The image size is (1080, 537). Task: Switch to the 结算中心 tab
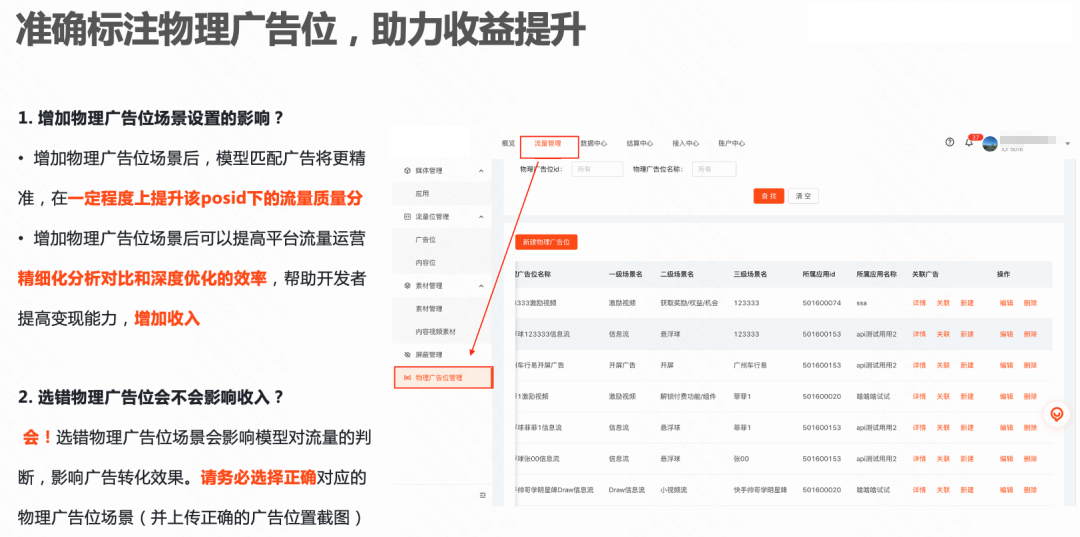(639, 143)
